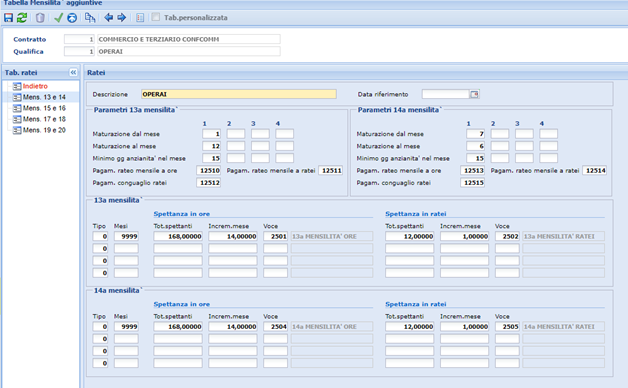Select Mens. 13 e 14 tree item
Viewport: 628px width, 388px height.
pyautogui.click(x=44, y=97)
